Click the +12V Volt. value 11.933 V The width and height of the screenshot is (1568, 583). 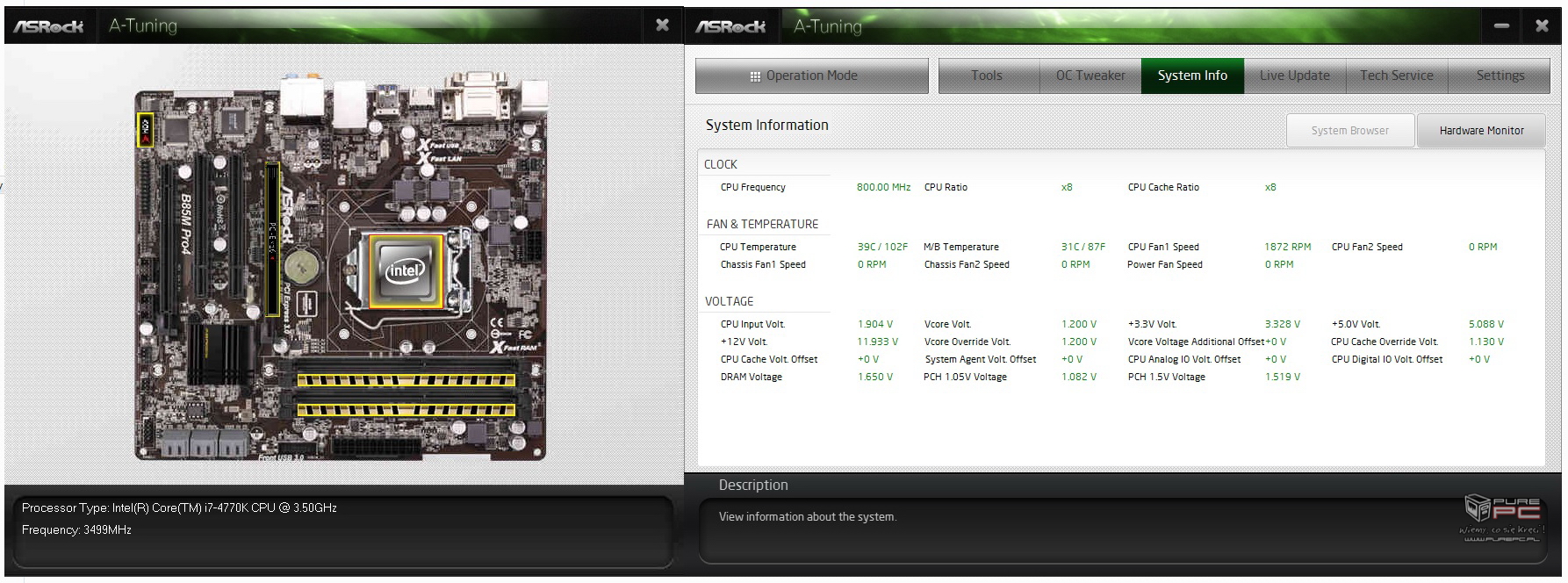click(x=878, y=342)
